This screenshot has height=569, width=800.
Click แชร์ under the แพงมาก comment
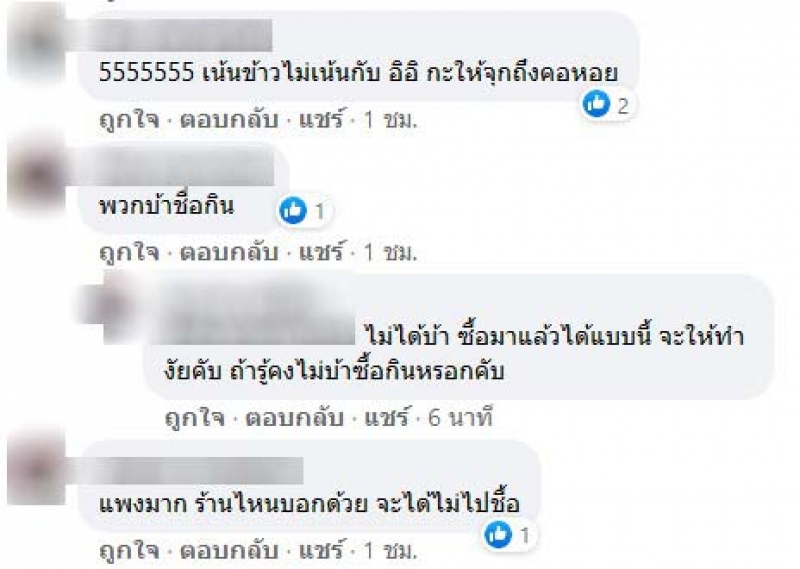(x=321, y=550)
